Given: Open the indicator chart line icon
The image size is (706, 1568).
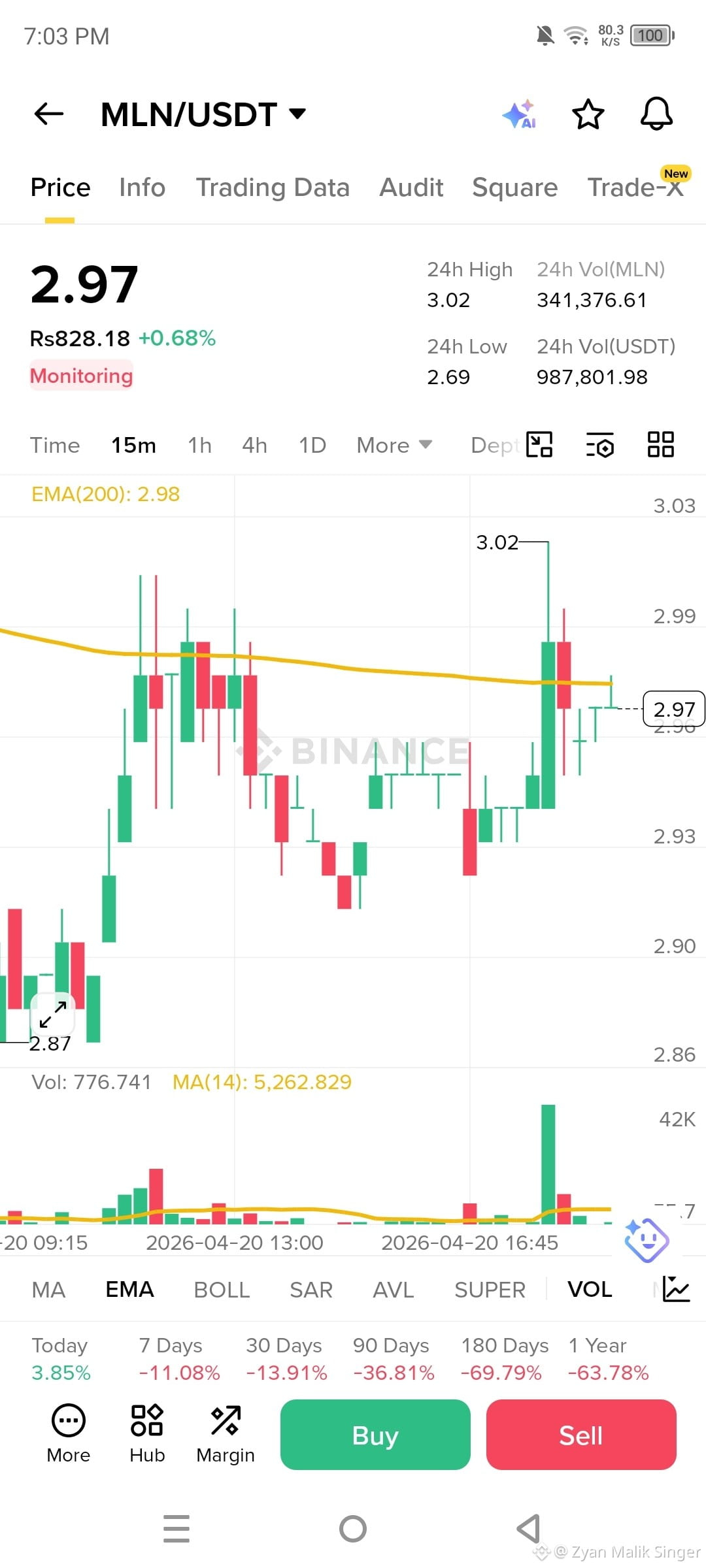Looking at the screenshot, I should 676,1289.
